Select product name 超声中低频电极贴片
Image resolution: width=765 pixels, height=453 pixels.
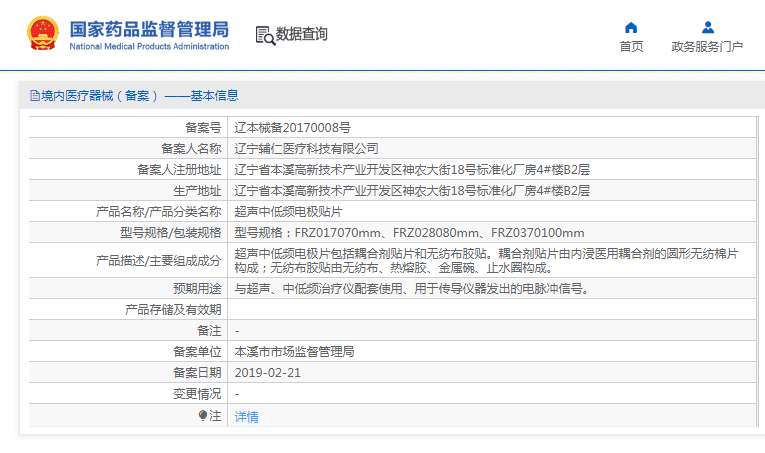click(x=288, y=212)
